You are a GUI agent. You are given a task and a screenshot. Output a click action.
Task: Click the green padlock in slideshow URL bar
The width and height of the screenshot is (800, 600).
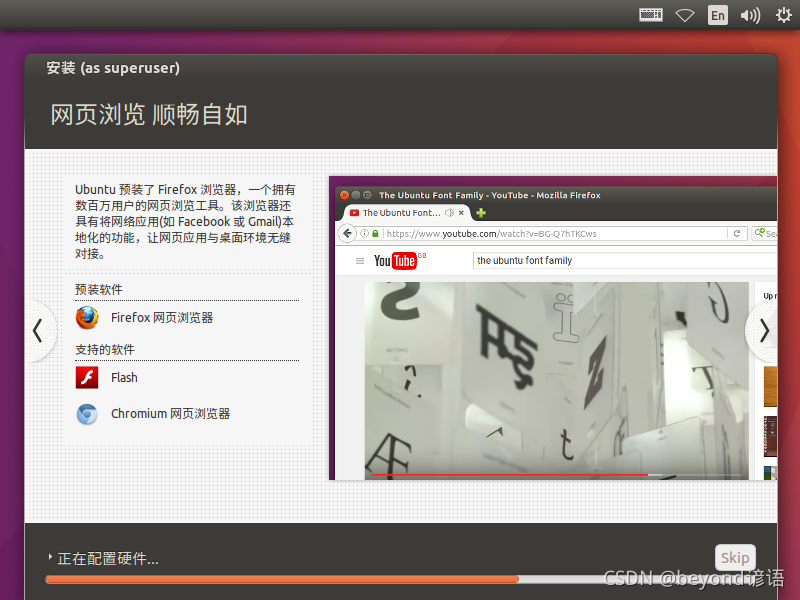[x=375, y=234]
